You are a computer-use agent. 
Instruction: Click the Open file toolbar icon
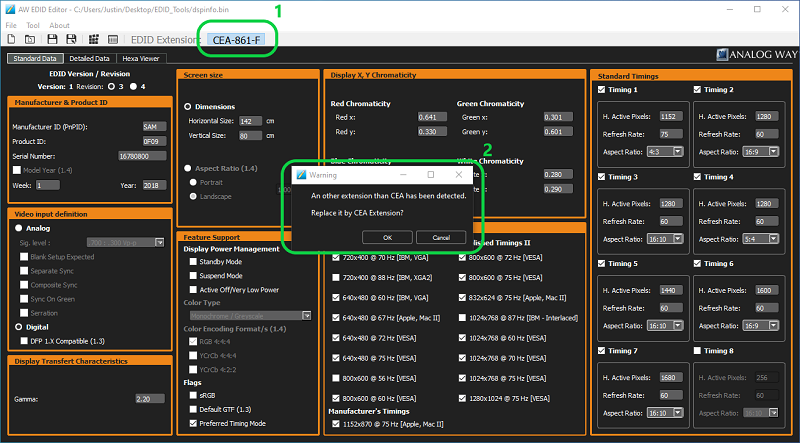pos(32,39)
